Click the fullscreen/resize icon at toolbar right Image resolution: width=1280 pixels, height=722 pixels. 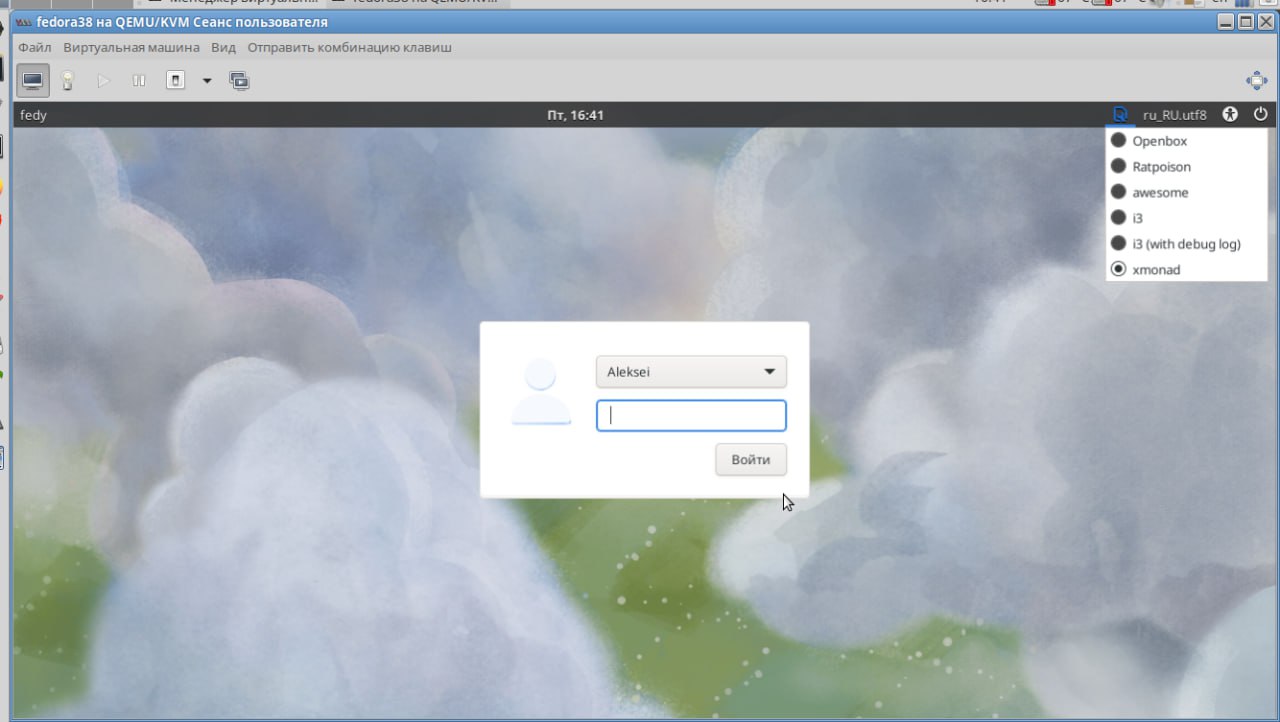[x=1256, y=80]
